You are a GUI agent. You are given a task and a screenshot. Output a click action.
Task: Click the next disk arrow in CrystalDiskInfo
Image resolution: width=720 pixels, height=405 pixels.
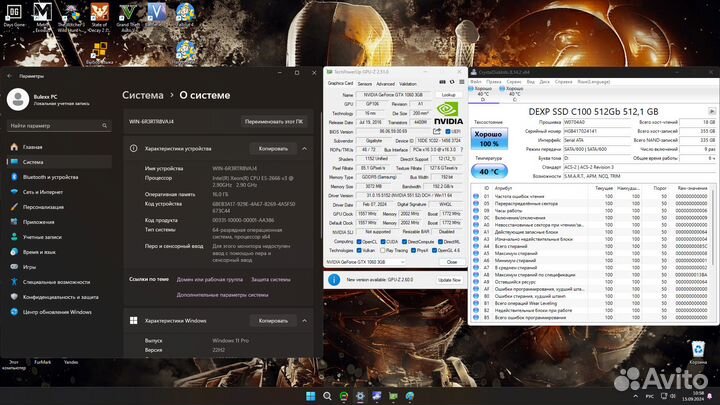coord(710,113)
